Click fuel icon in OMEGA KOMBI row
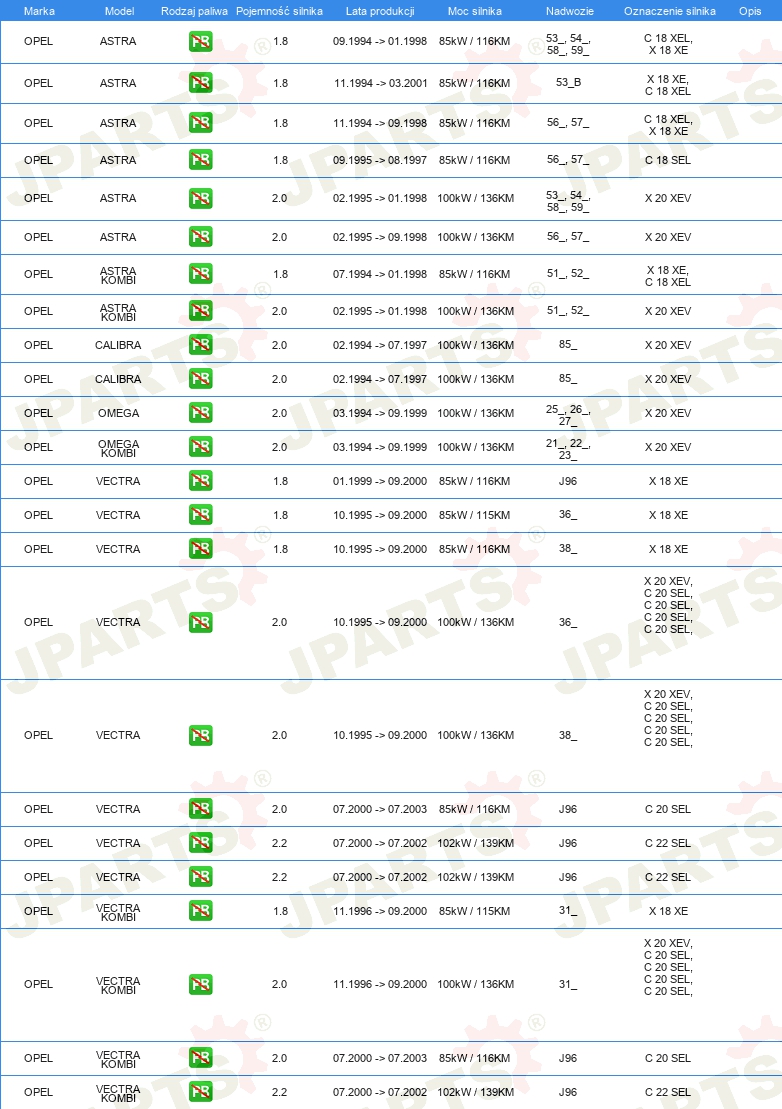Screen dimensions: 782x1109 tap(201, 446)
